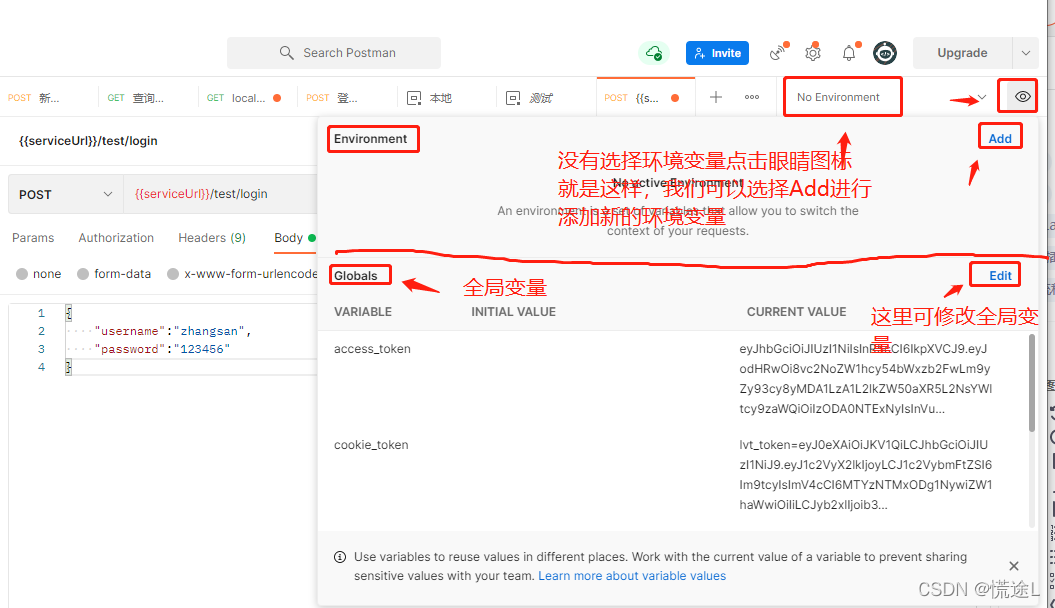Open the GET local... request tab
This screenshot has height=608, width=1055.
point(248,98)
